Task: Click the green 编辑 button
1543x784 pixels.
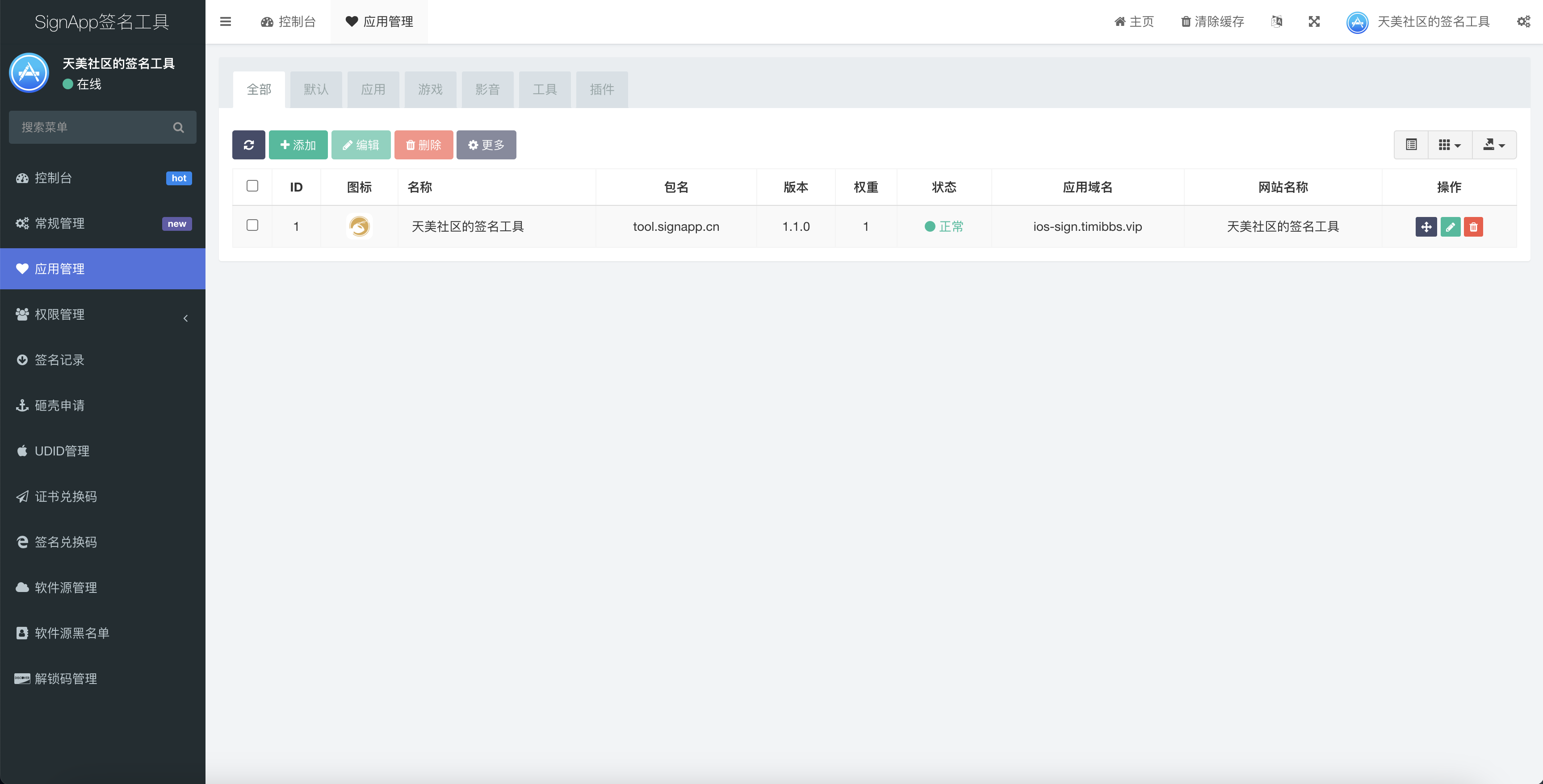Action: (x=361, y=144)
